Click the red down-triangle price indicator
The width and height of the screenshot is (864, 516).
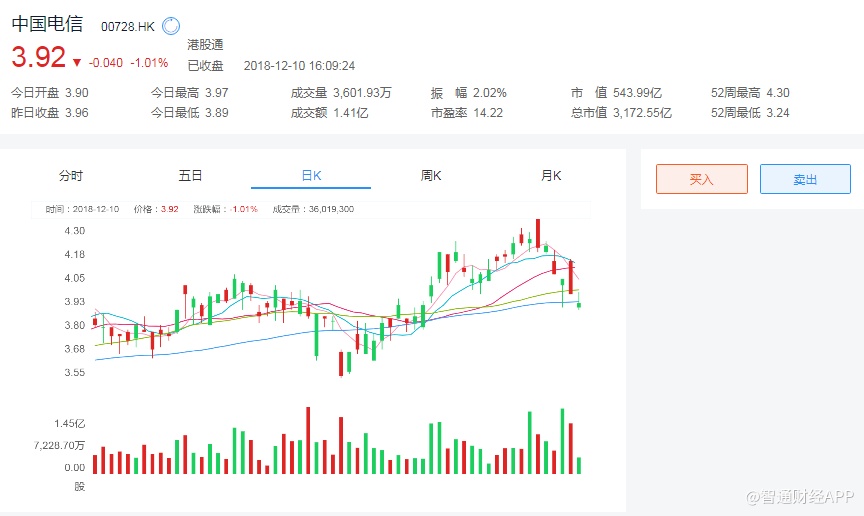coord(77,62)
